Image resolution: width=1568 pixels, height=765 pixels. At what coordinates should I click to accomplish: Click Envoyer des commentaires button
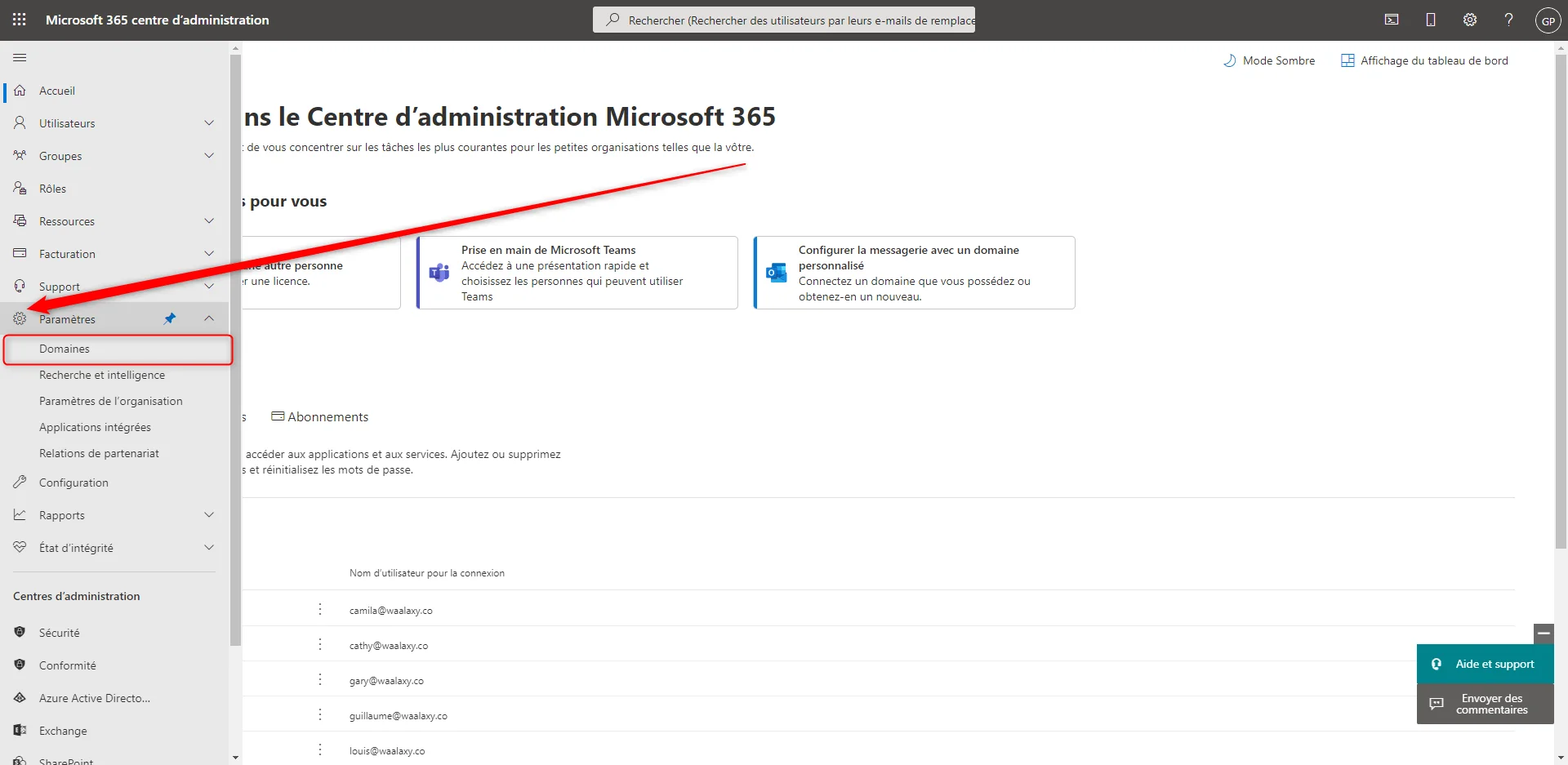pyautogui.click(x=1486, y=704)
